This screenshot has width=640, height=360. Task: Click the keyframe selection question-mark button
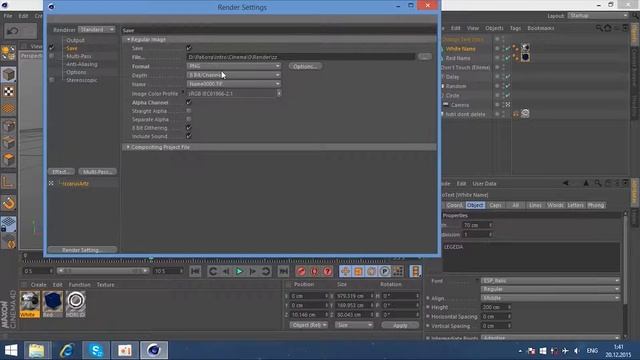pos(327,271)
